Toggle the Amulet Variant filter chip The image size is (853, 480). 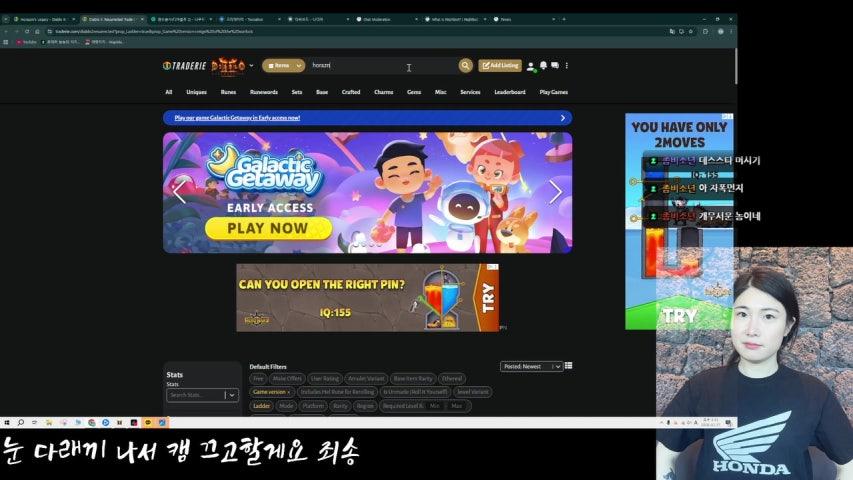[x=366, y=378]
